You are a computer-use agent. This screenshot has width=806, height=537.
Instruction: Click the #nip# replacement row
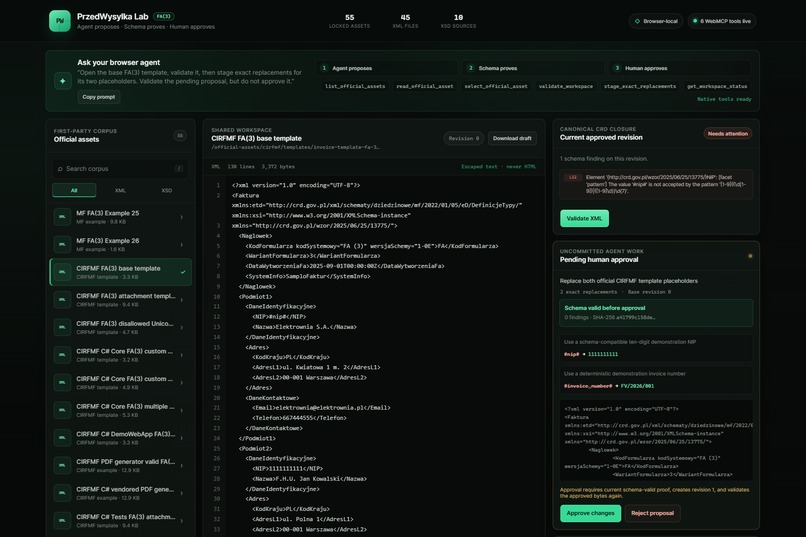656,348
